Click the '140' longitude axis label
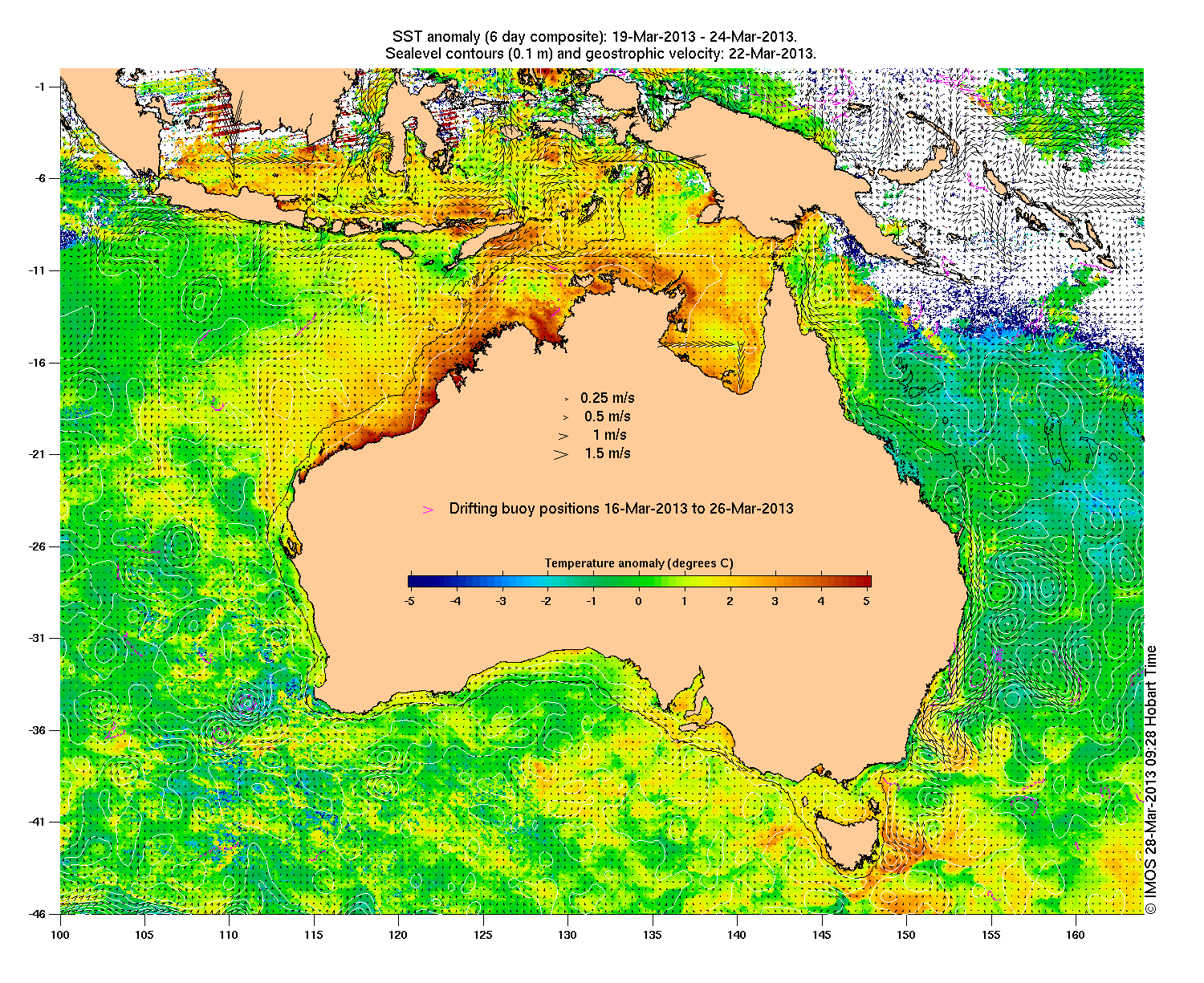Viewport: 1204px width, 983px height. click(x=737, y=934)
